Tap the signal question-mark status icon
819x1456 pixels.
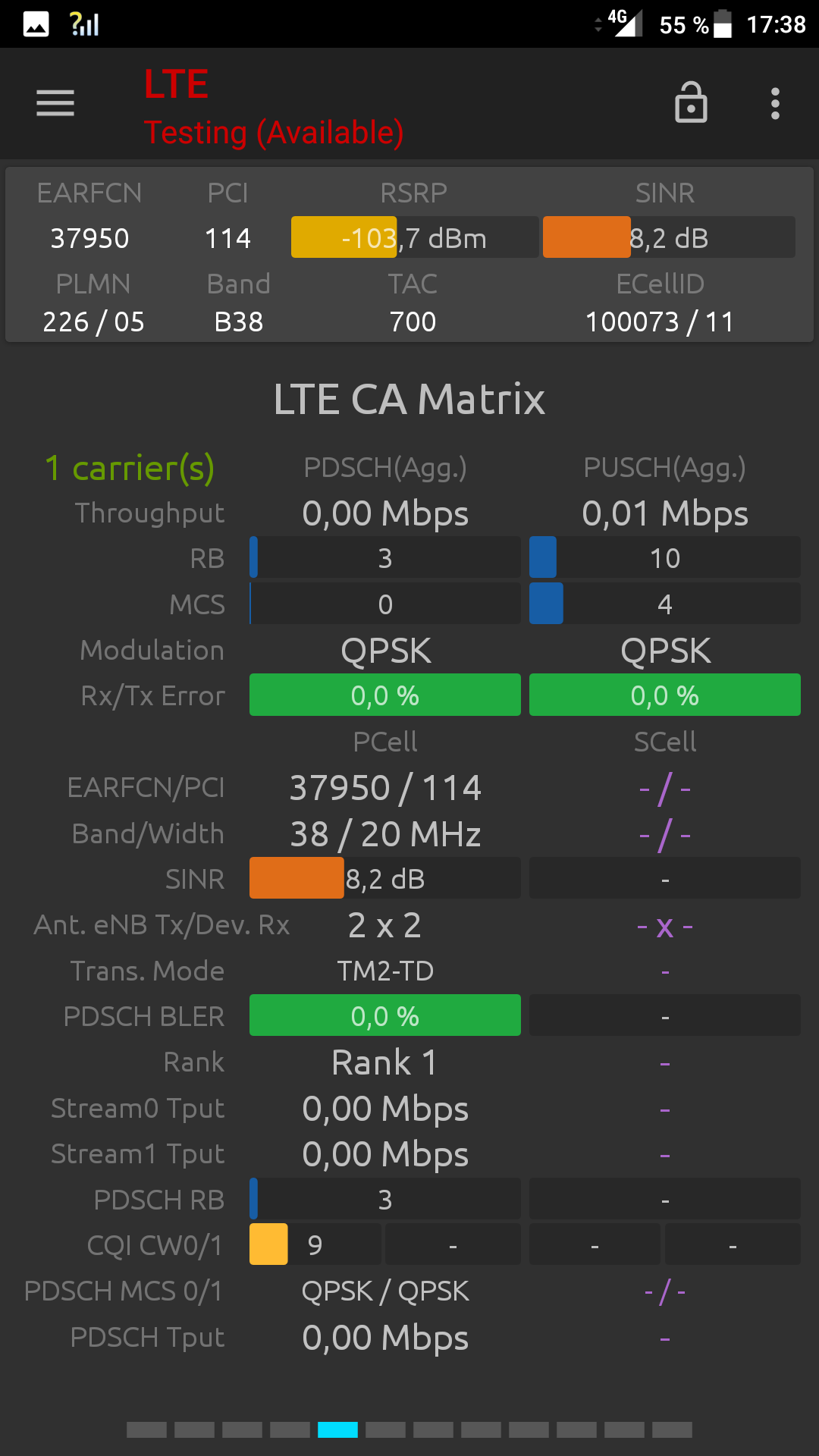(x=84, y=24)
